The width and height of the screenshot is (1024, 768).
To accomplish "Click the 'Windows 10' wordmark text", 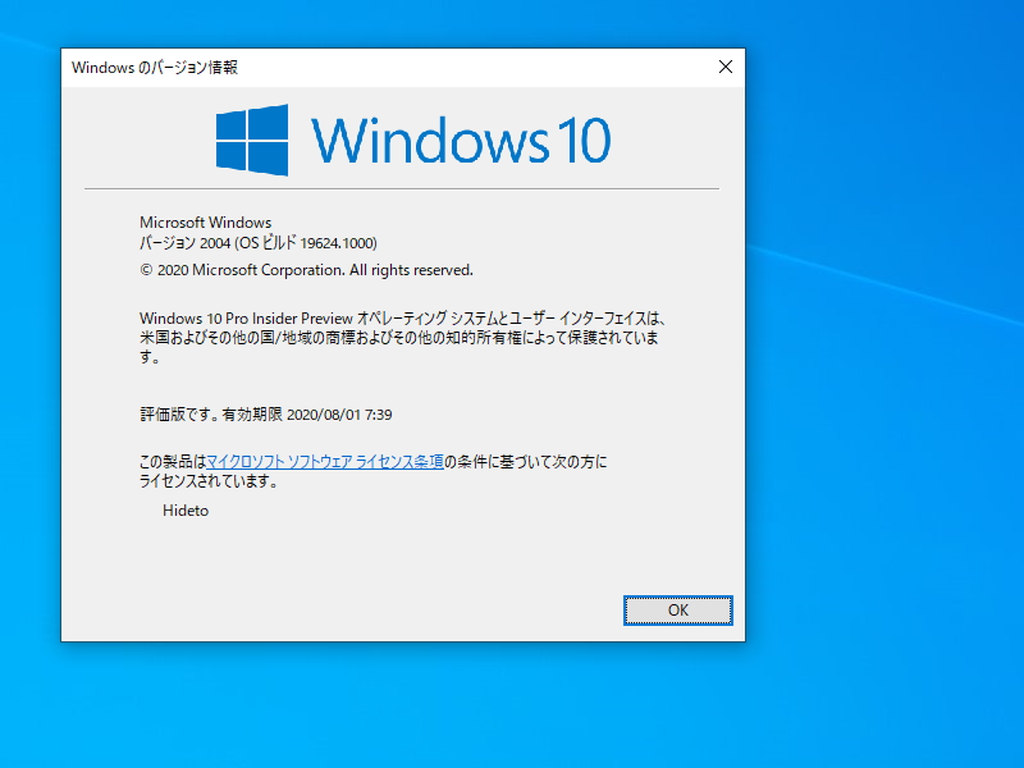I will [462, 138].
